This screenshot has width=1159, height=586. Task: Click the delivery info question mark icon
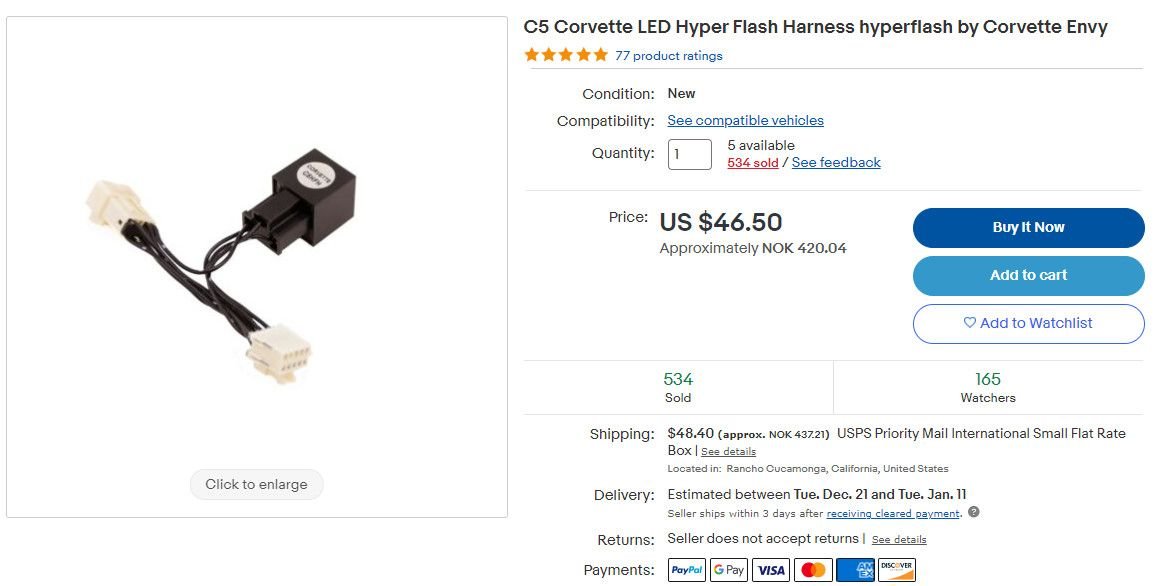[974, 513]
